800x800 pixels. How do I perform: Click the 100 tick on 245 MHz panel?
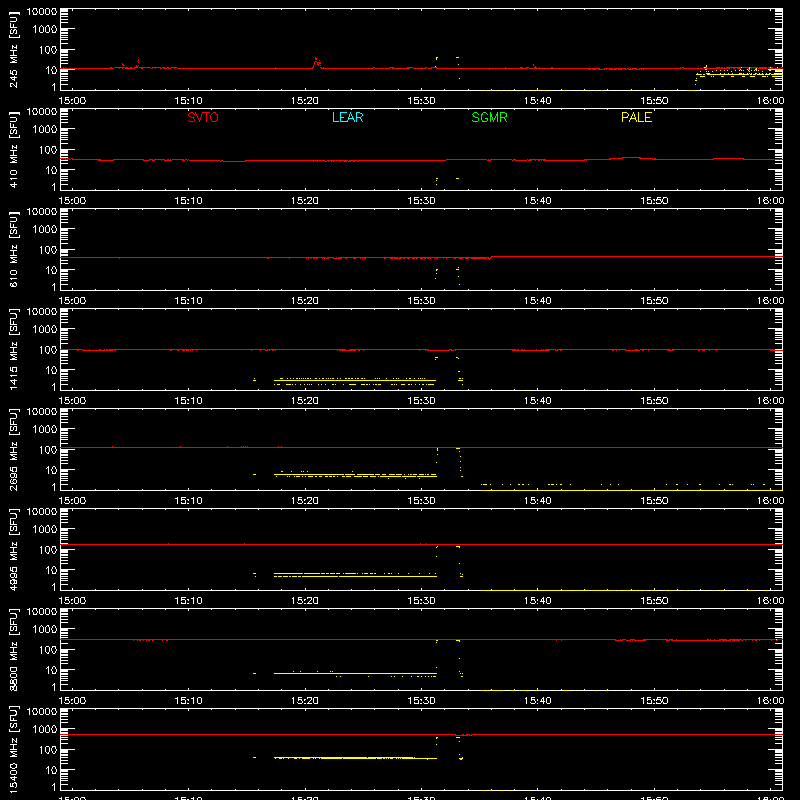pos(48,50)
